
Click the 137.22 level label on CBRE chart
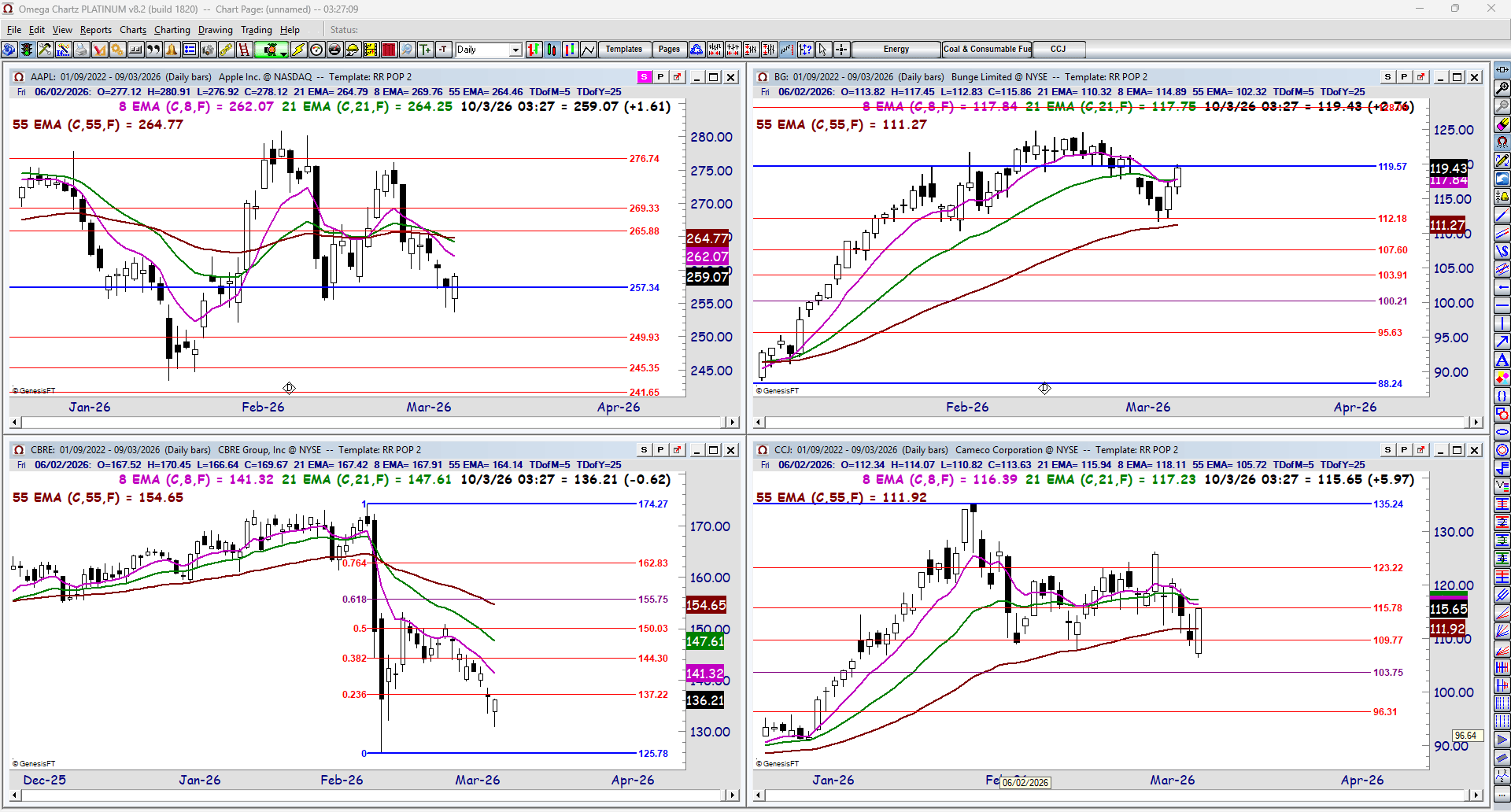[653, 695]
